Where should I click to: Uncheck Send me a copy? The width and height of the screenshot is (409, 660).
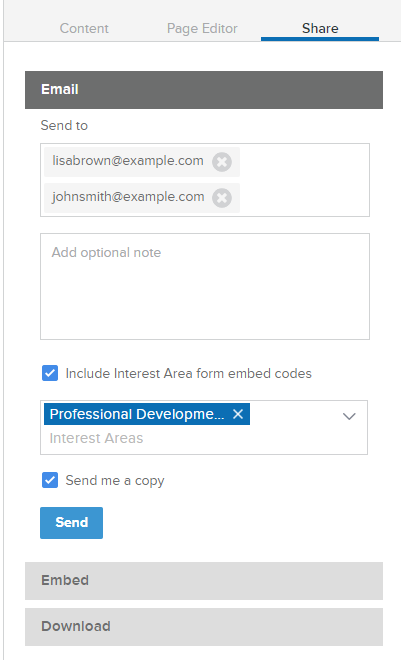pyautogui.click(x=50, y=480)
